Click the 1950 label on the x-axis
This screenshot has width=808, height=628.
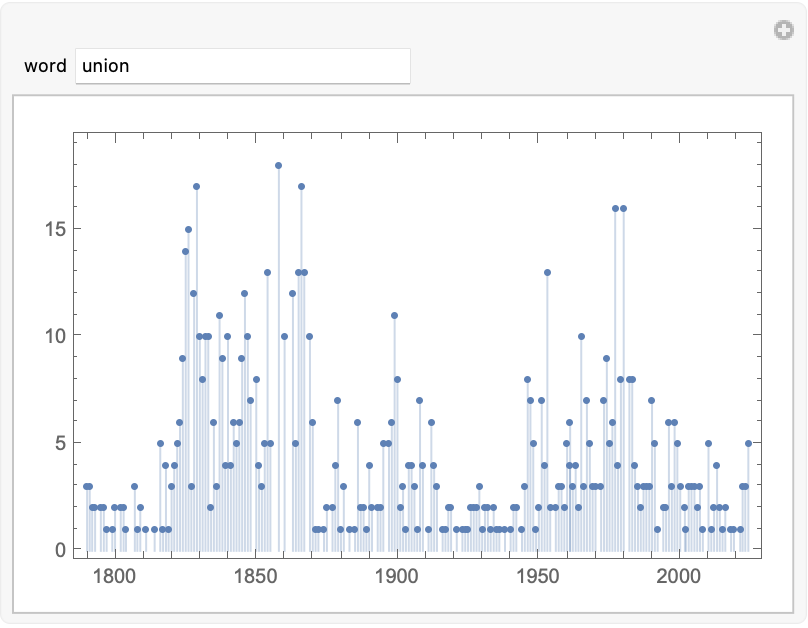tap(538, 576)
